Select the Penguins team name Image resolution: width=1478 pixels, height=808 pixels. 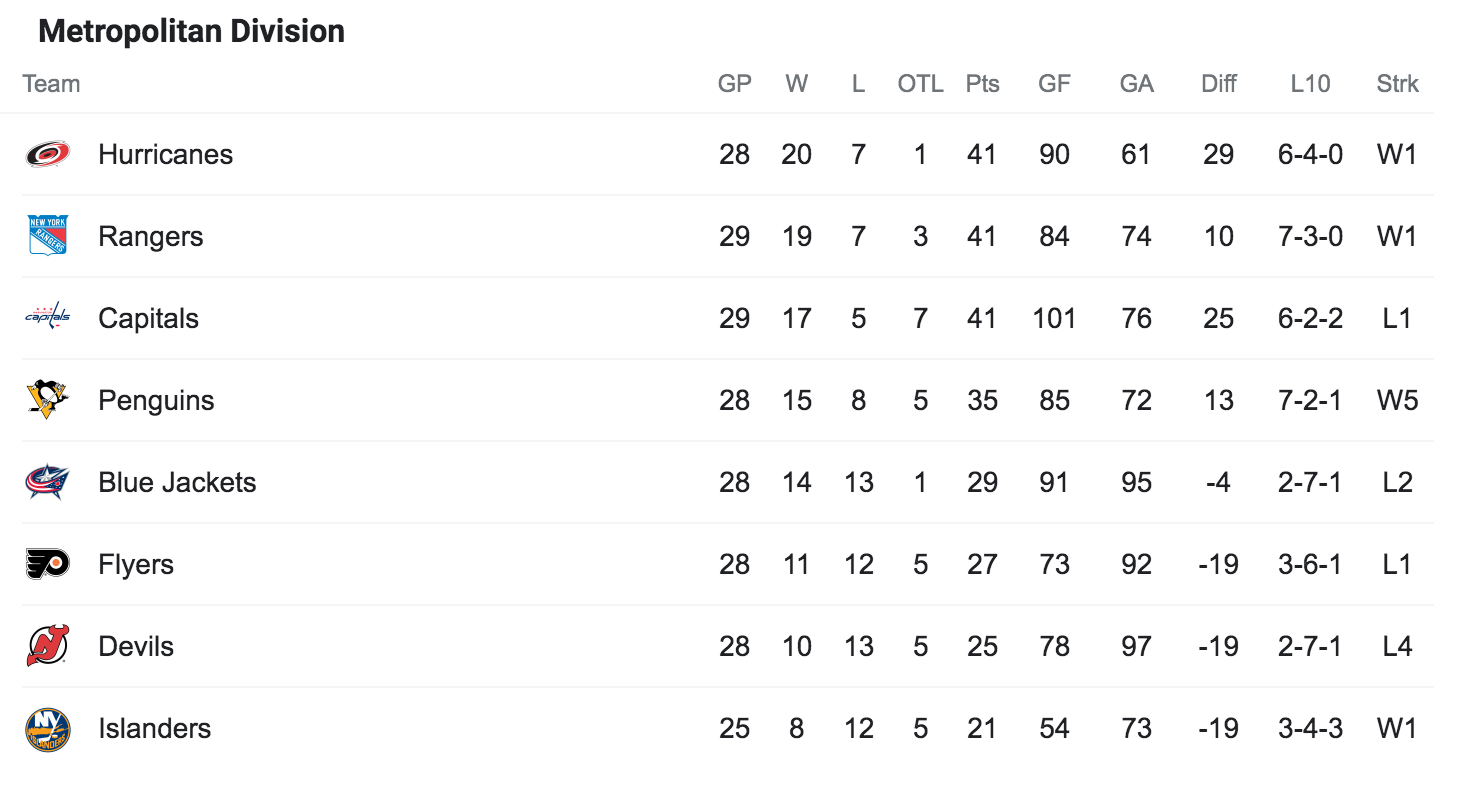(x=156, y=401)
